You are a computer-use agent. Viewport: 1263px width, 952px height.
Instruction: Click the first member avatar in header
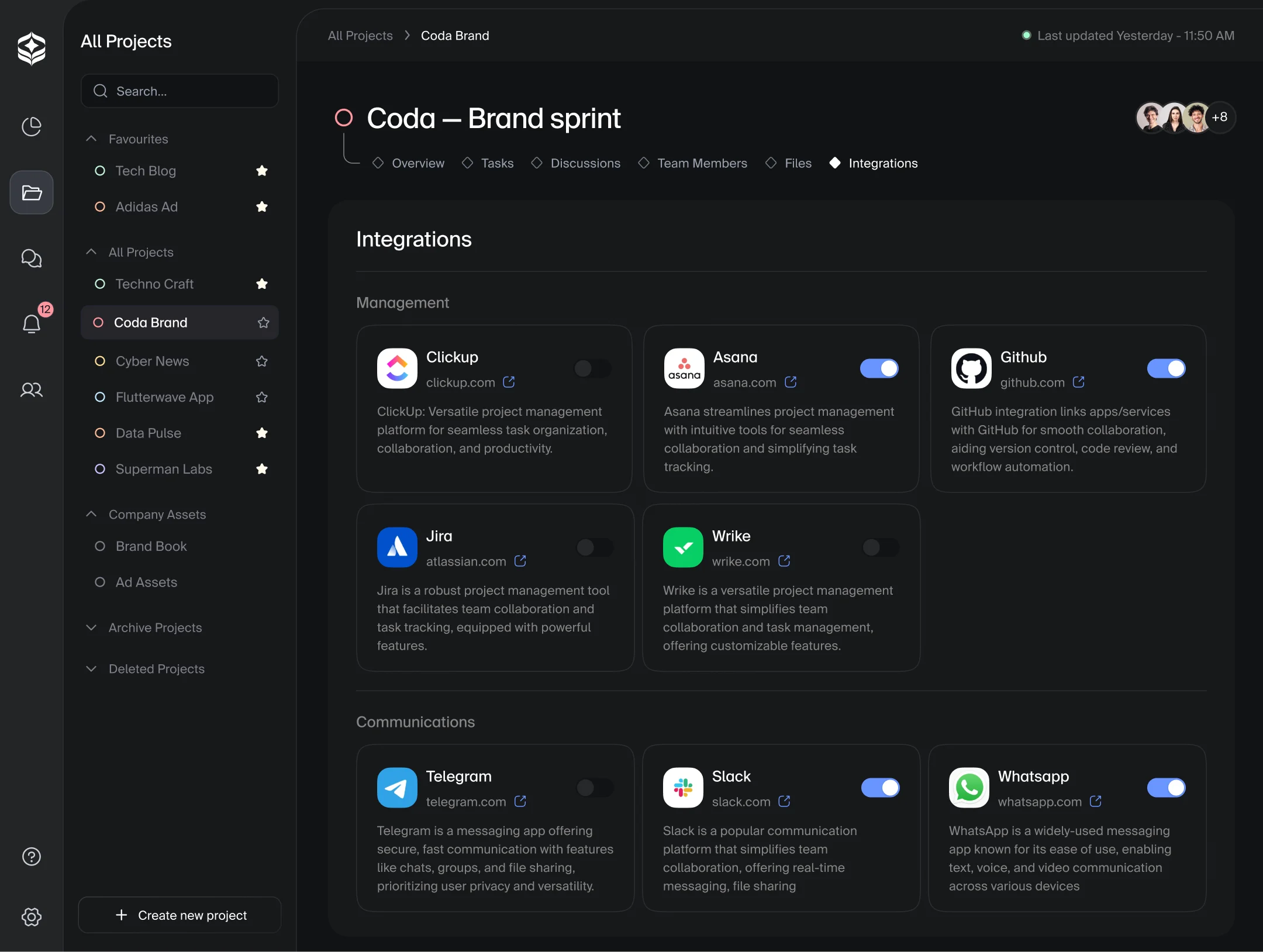tap(1151, 117)
